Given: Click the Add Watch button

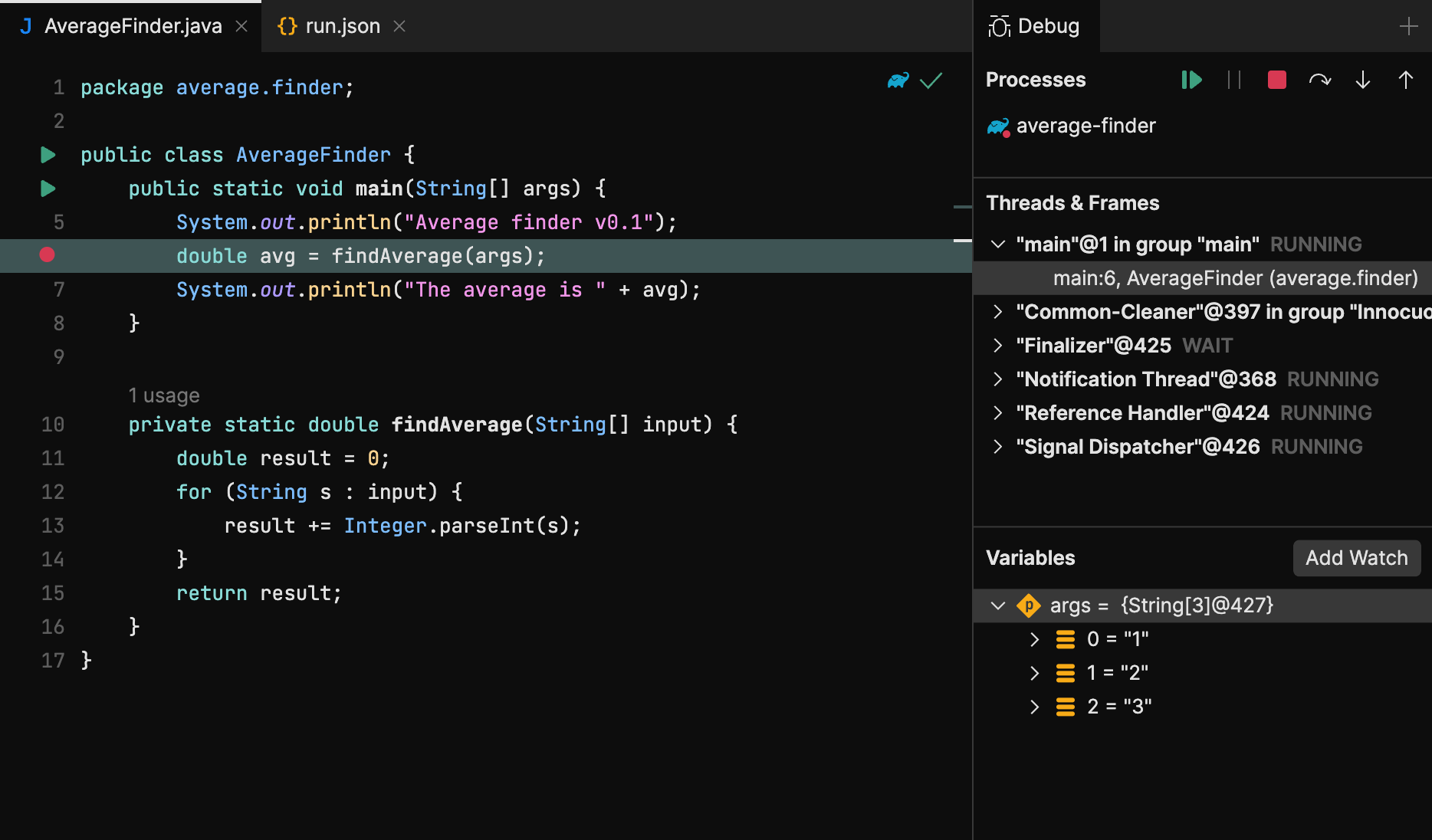Looking at the screenshot, I should tap(1356, 558).
